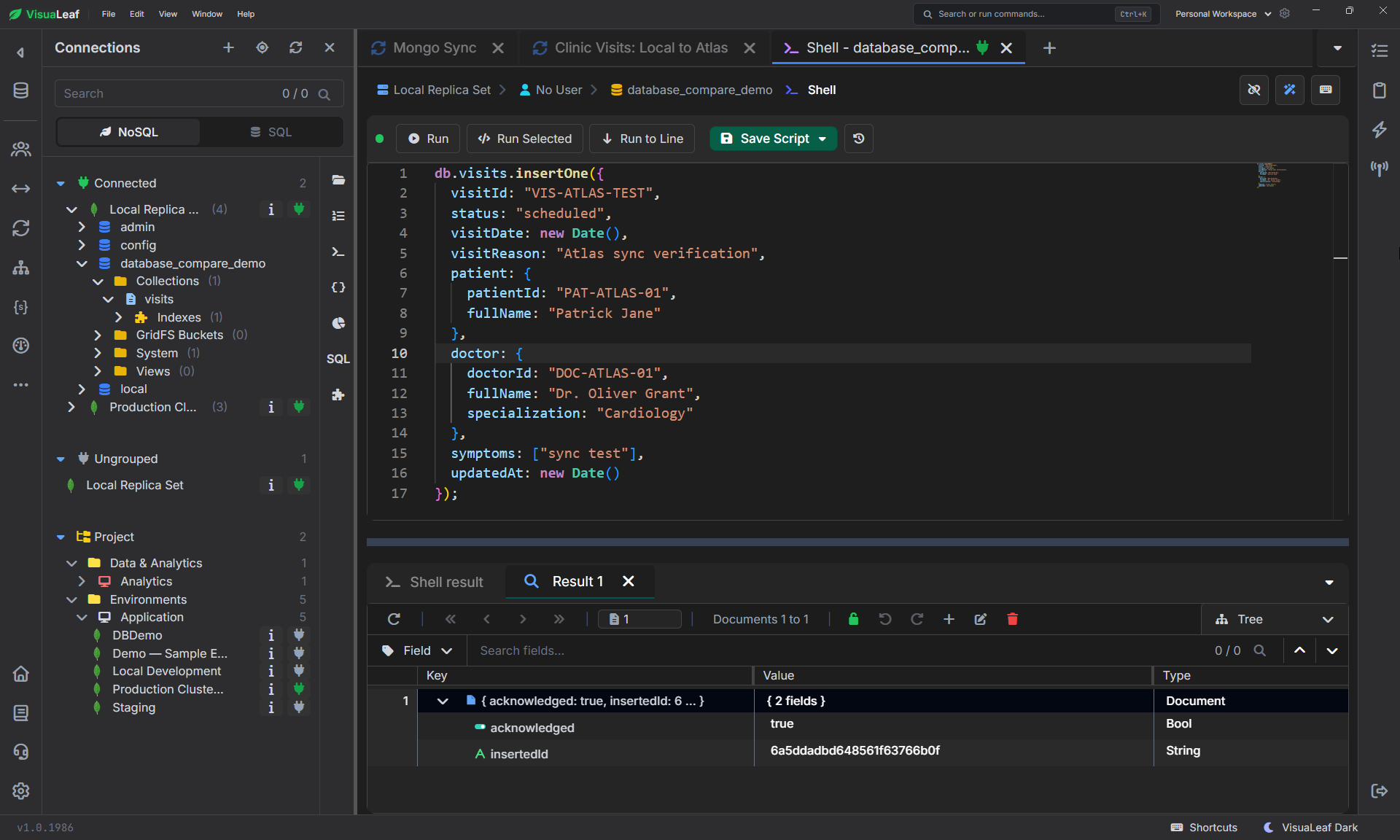Switch connection filter to SQL
The height and width of the screenshot is (840, 1400).
(x=271, y=132)
